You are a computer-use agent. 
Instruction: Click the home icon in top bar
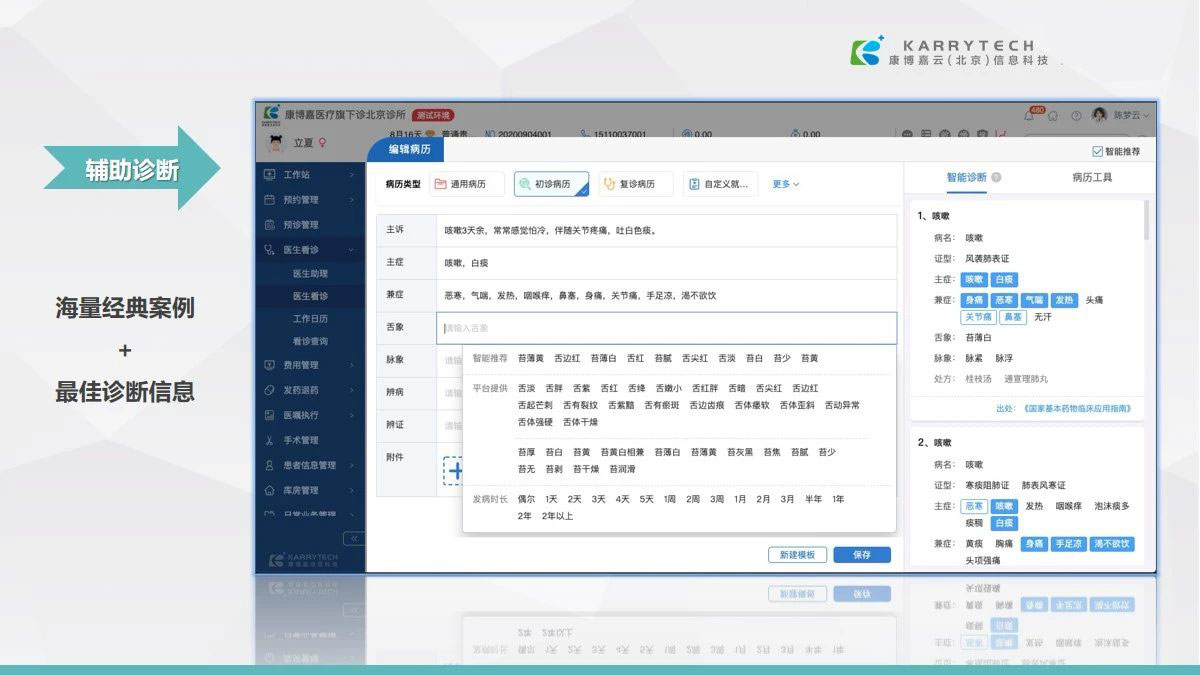pos(1052,116)
